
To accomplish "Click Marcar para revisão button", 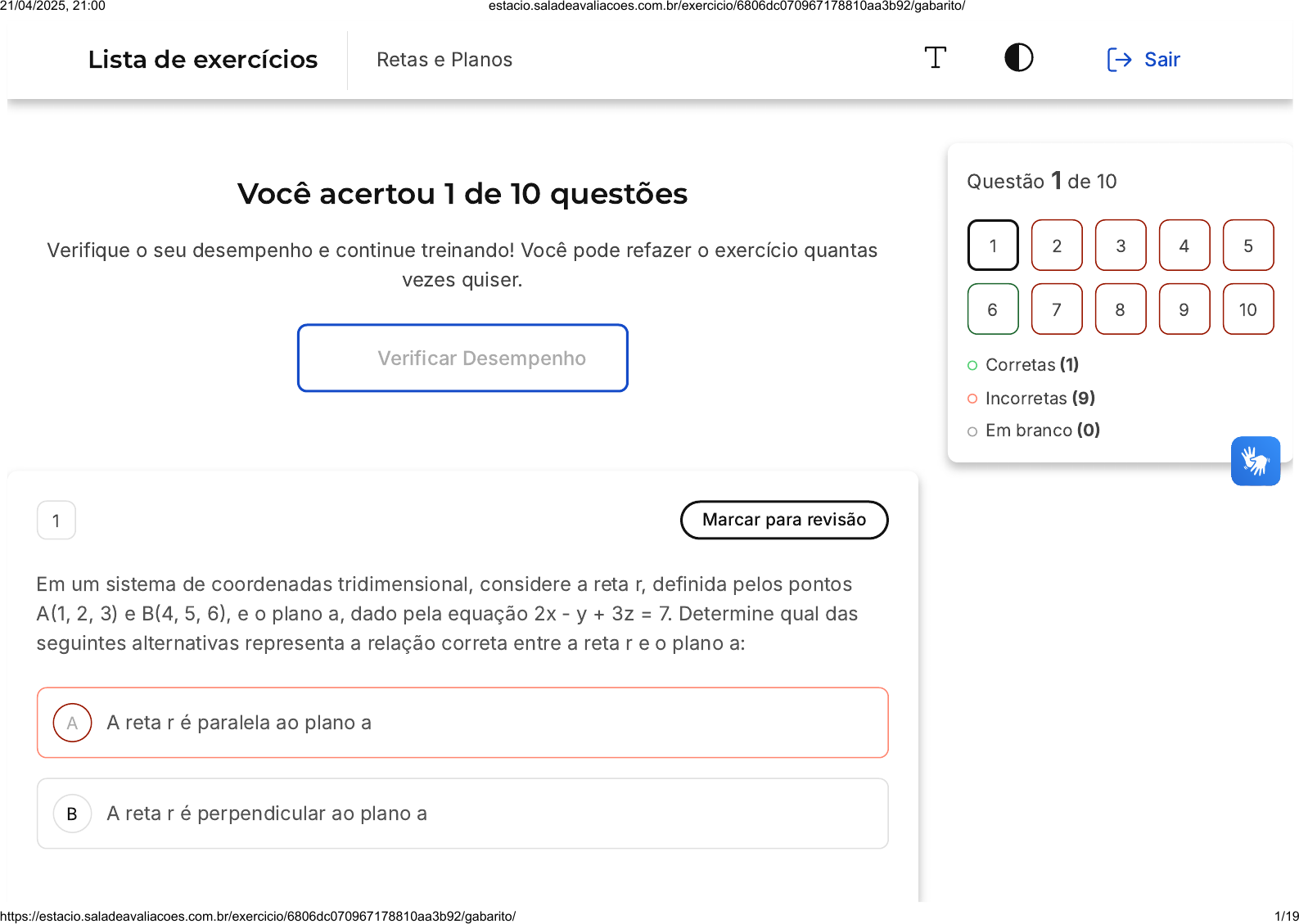I will (784, 520).
